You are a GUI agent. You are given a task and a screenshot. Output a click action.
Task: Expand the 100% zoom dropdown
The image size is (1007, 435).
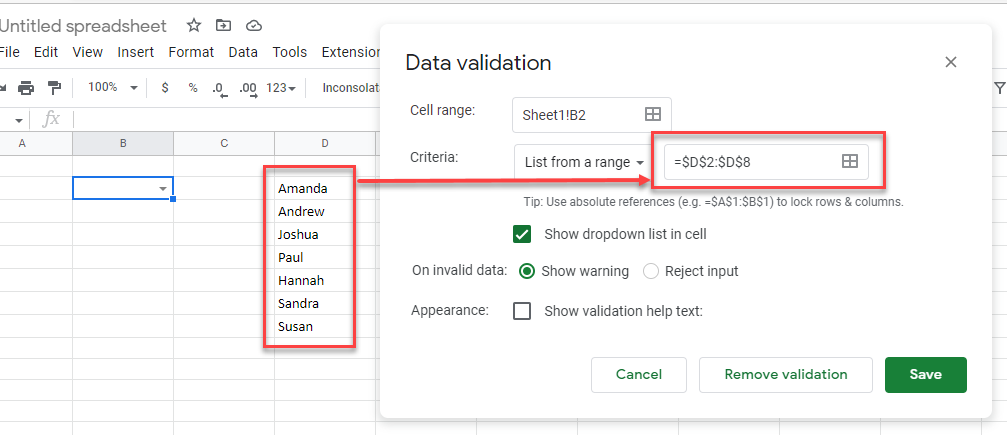tap(112, 88)
